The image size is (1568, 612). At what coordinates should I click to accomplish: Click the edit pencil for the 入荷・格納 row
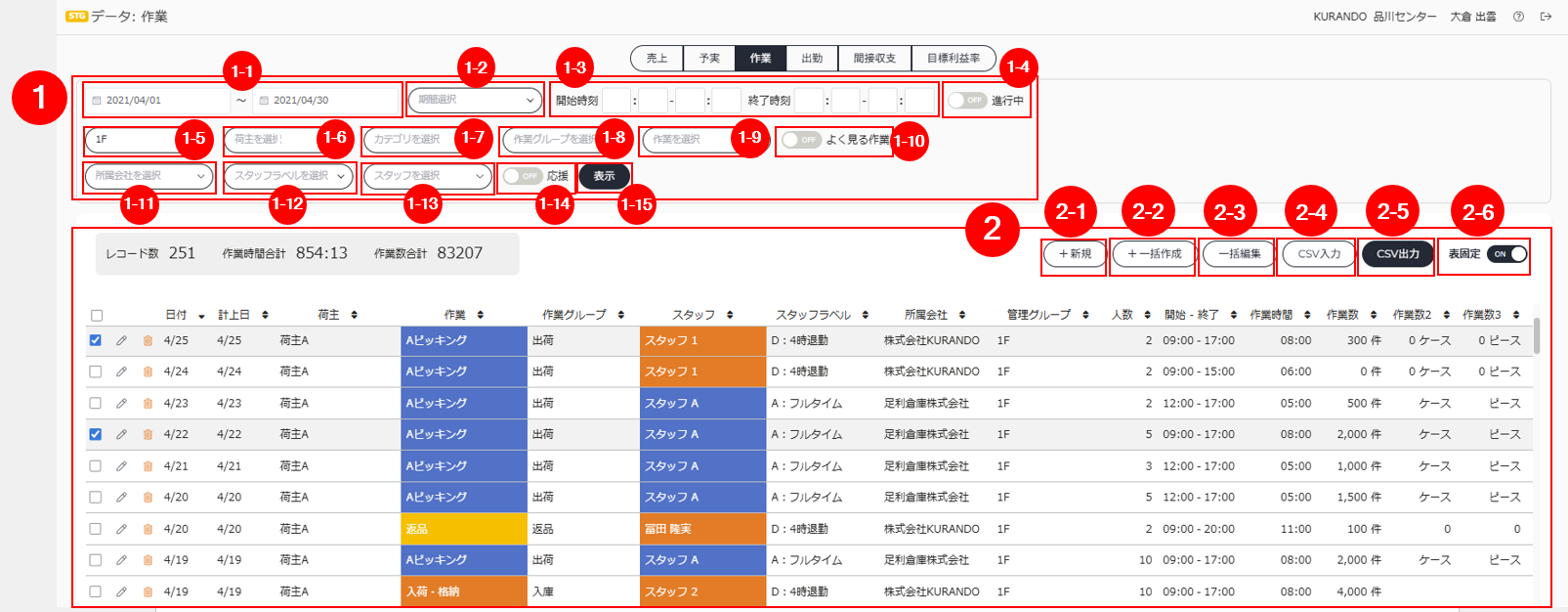(121, 591)
